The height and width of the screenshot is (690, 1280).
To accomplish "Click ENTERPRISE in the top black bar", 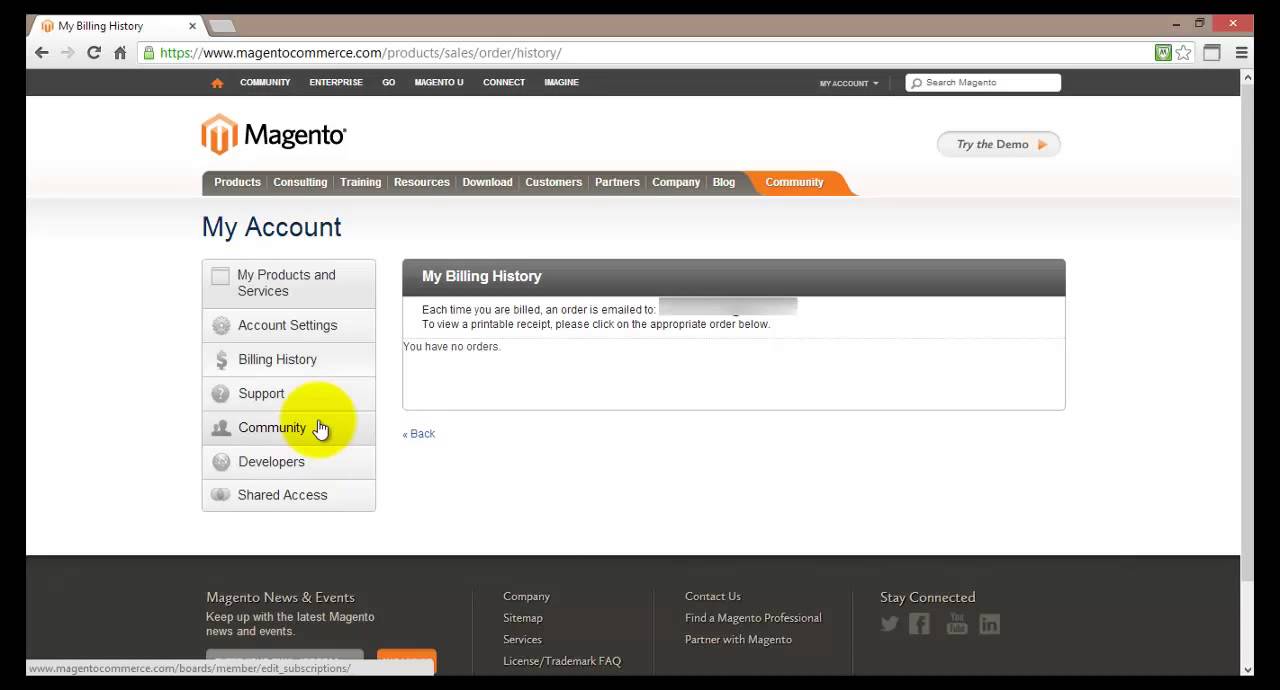I will click(x=336, y=82).
